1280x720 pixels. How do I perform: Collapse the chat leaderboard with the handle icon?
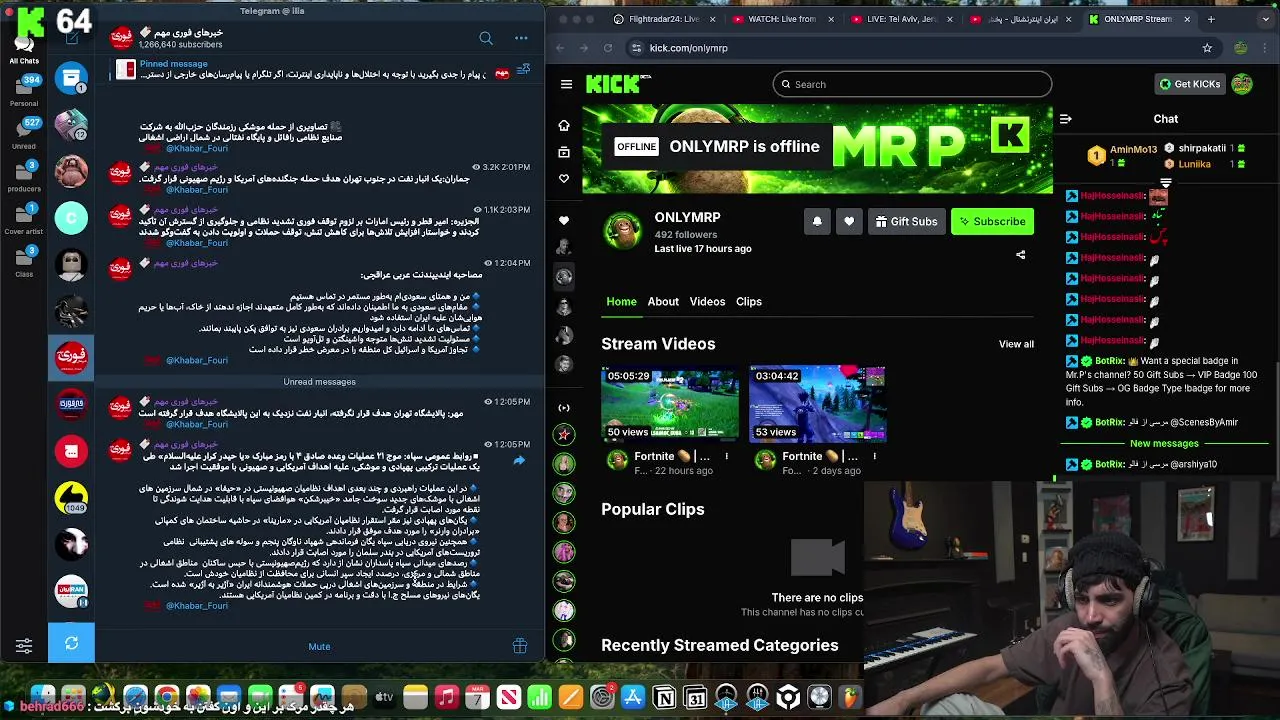click(x=1165, y=183)
